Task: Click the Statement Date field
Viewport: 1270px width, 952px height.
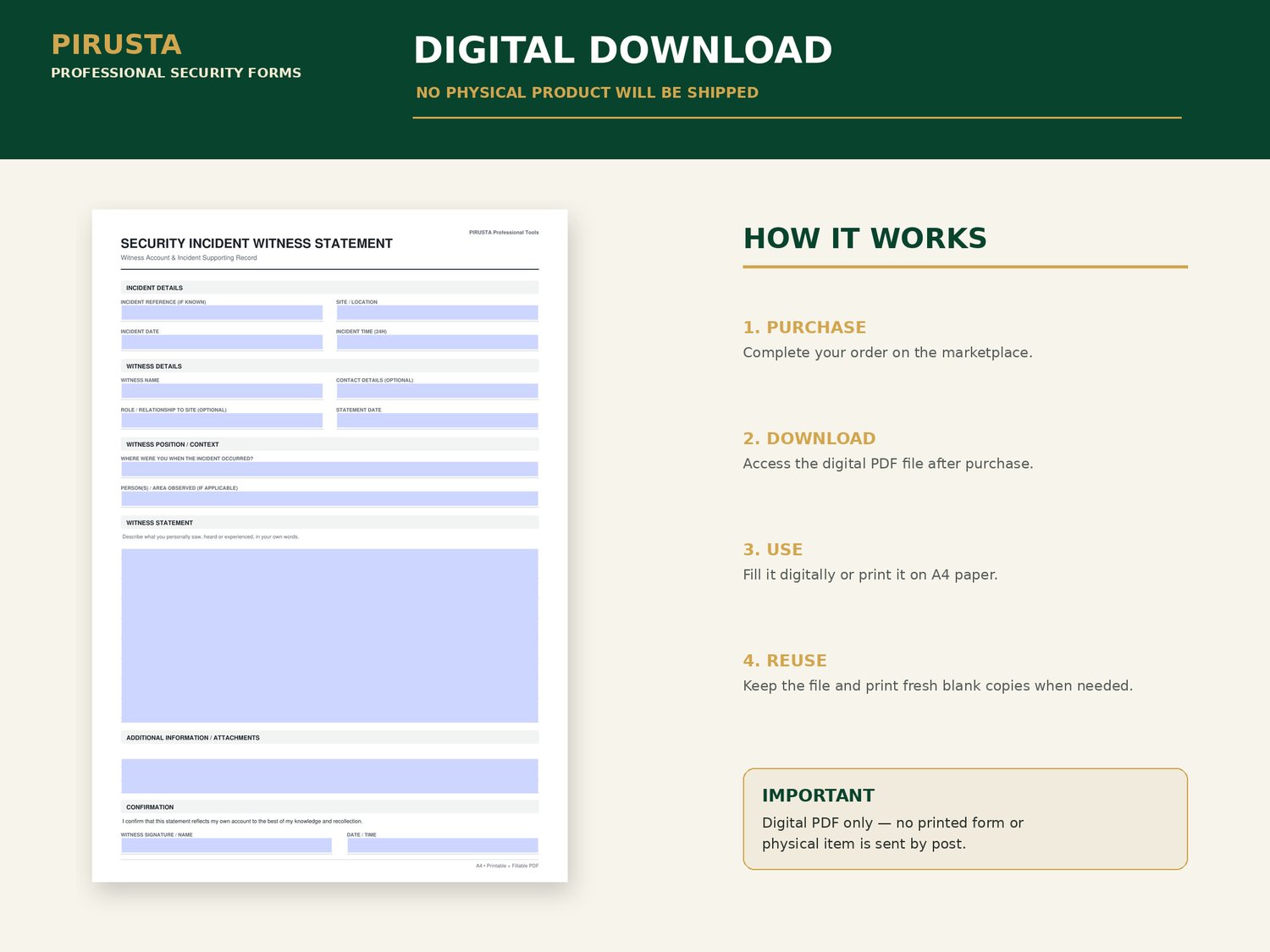Action: tap(437, 420)
